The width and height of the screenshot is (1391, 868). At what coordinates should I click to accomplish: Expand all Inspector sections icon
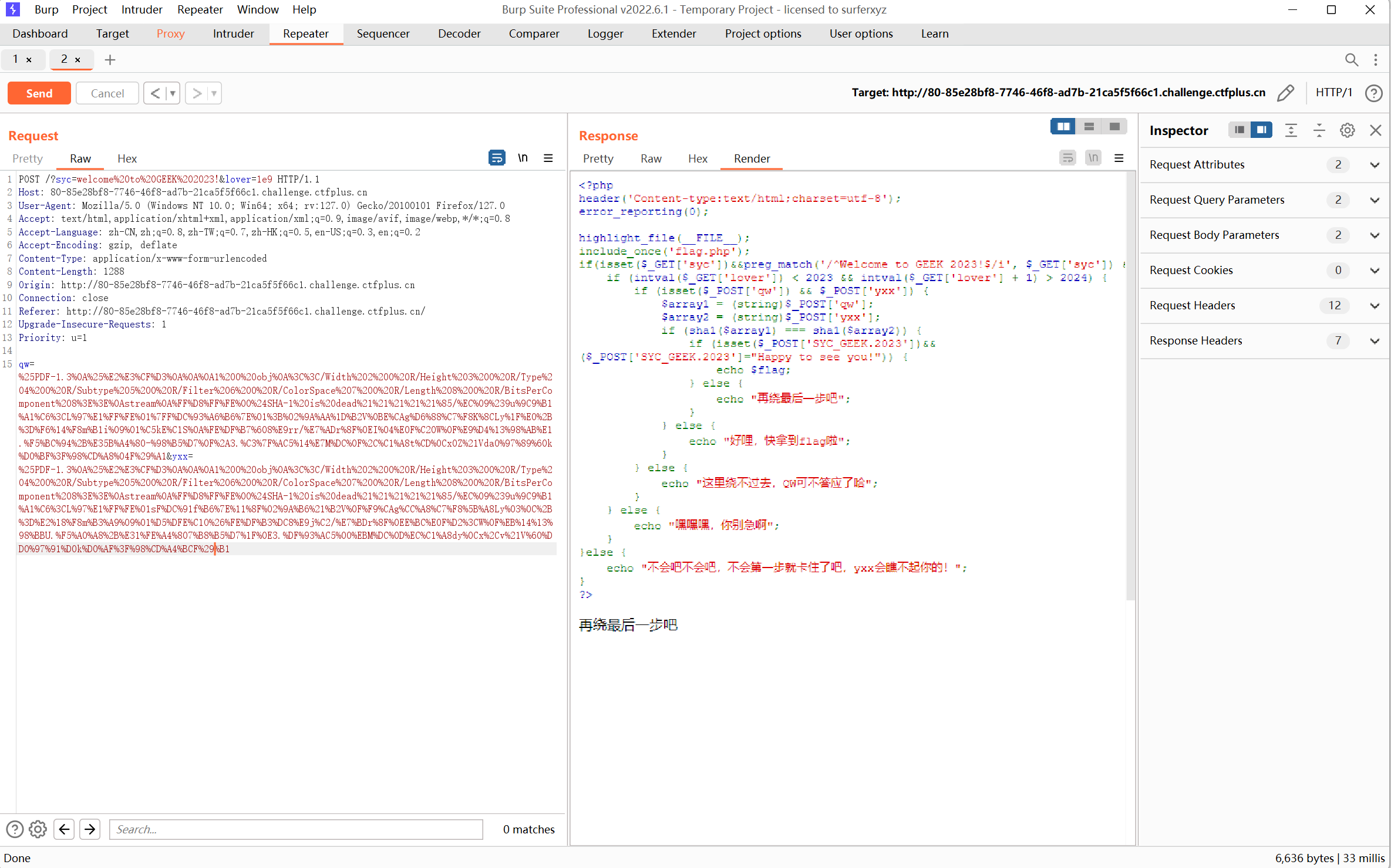tap(1291, 130)
